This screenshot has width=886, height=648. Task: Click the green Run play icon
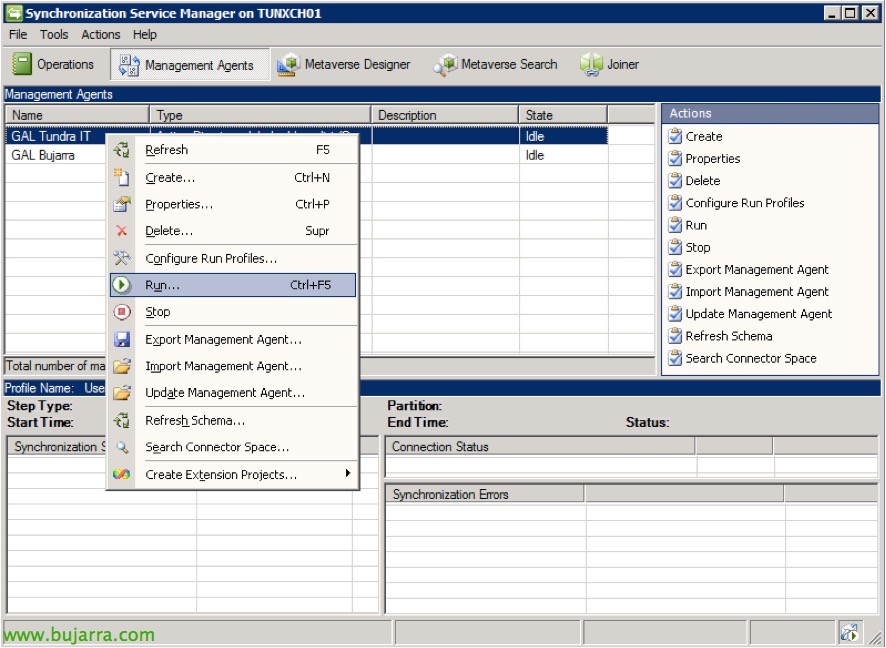[121, 285]
